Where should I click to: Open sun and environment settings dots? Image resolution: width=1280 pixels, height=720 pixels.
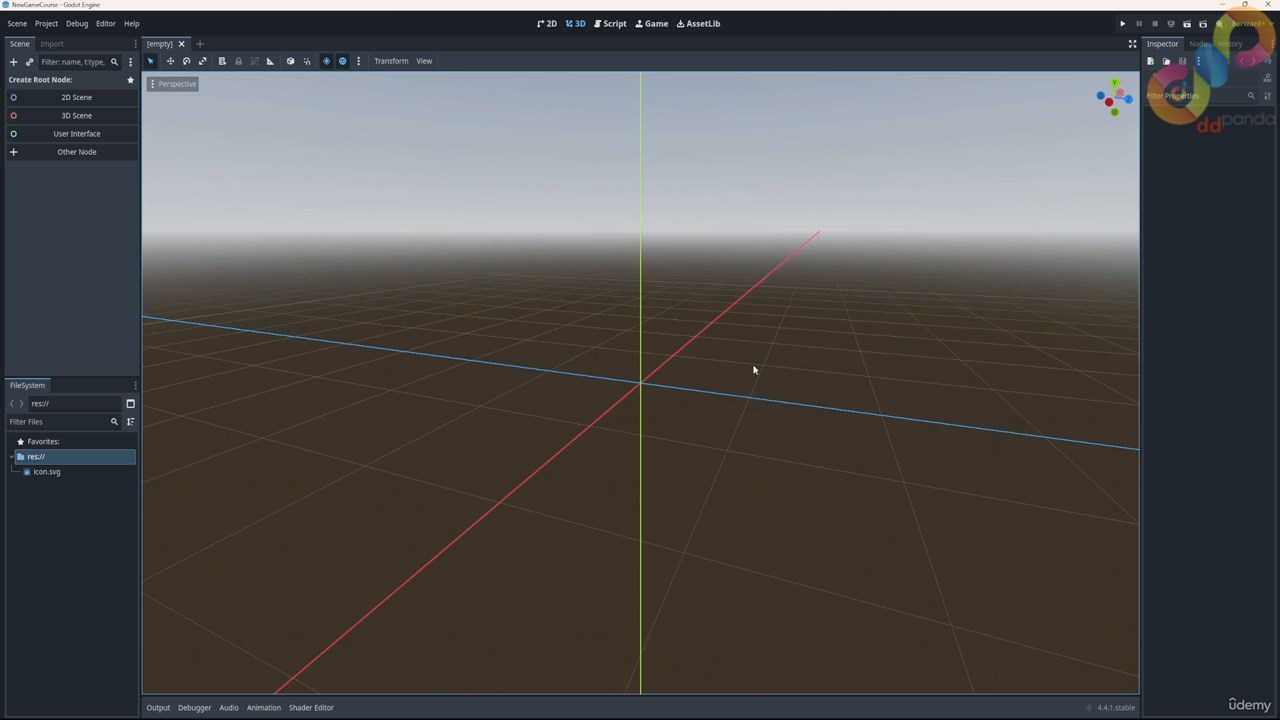tap(358, 61)
